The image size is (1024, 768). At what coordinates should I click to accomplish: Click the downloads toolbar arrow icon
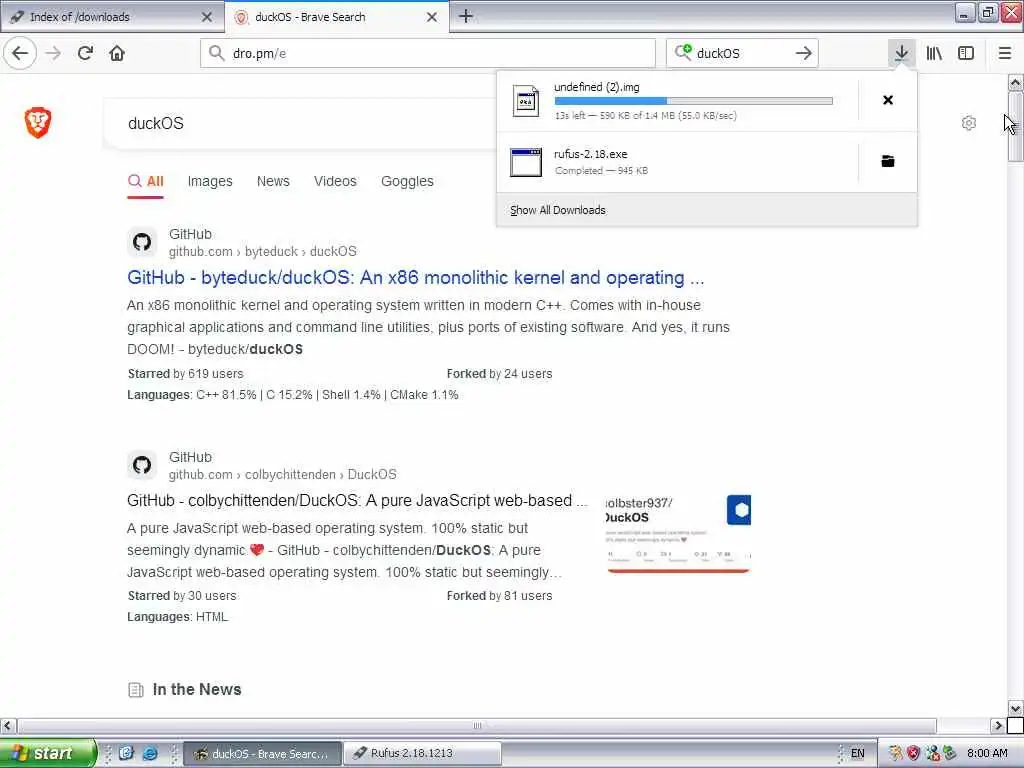click(x=901, y=53)
